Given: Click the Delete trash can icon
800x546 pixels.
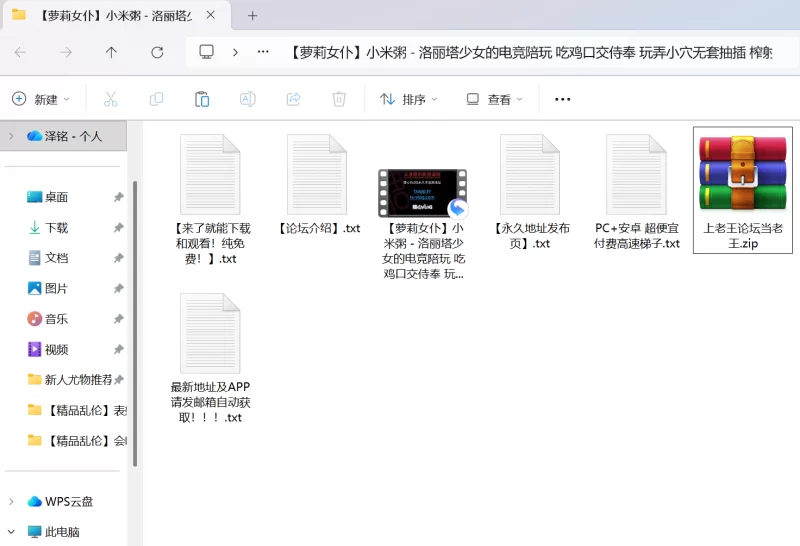Looking at the screenshot, I should pos(339,99).
